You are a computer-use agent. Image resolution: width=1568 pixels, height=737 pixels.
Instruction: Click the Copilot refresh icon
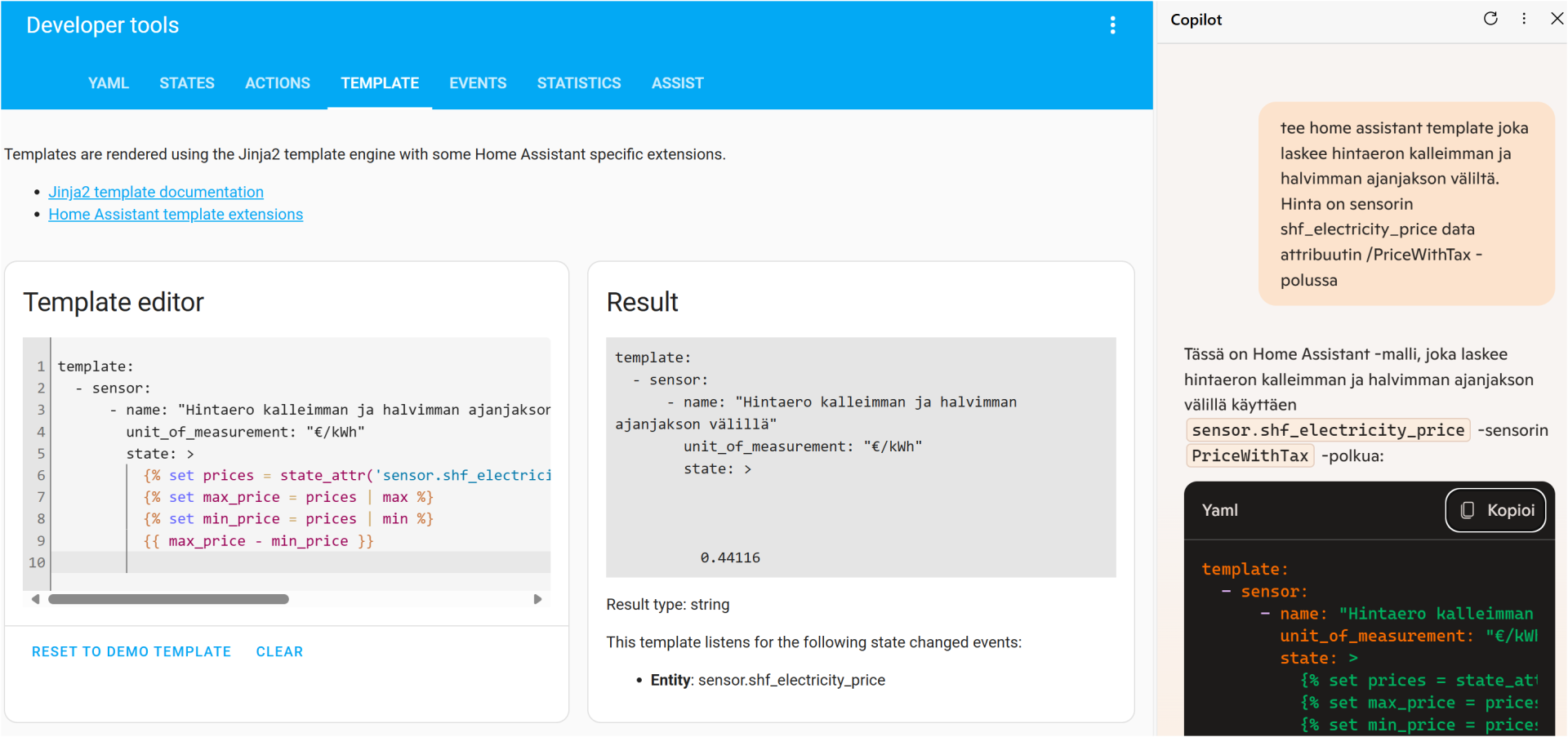click(x=1490, y=19)
